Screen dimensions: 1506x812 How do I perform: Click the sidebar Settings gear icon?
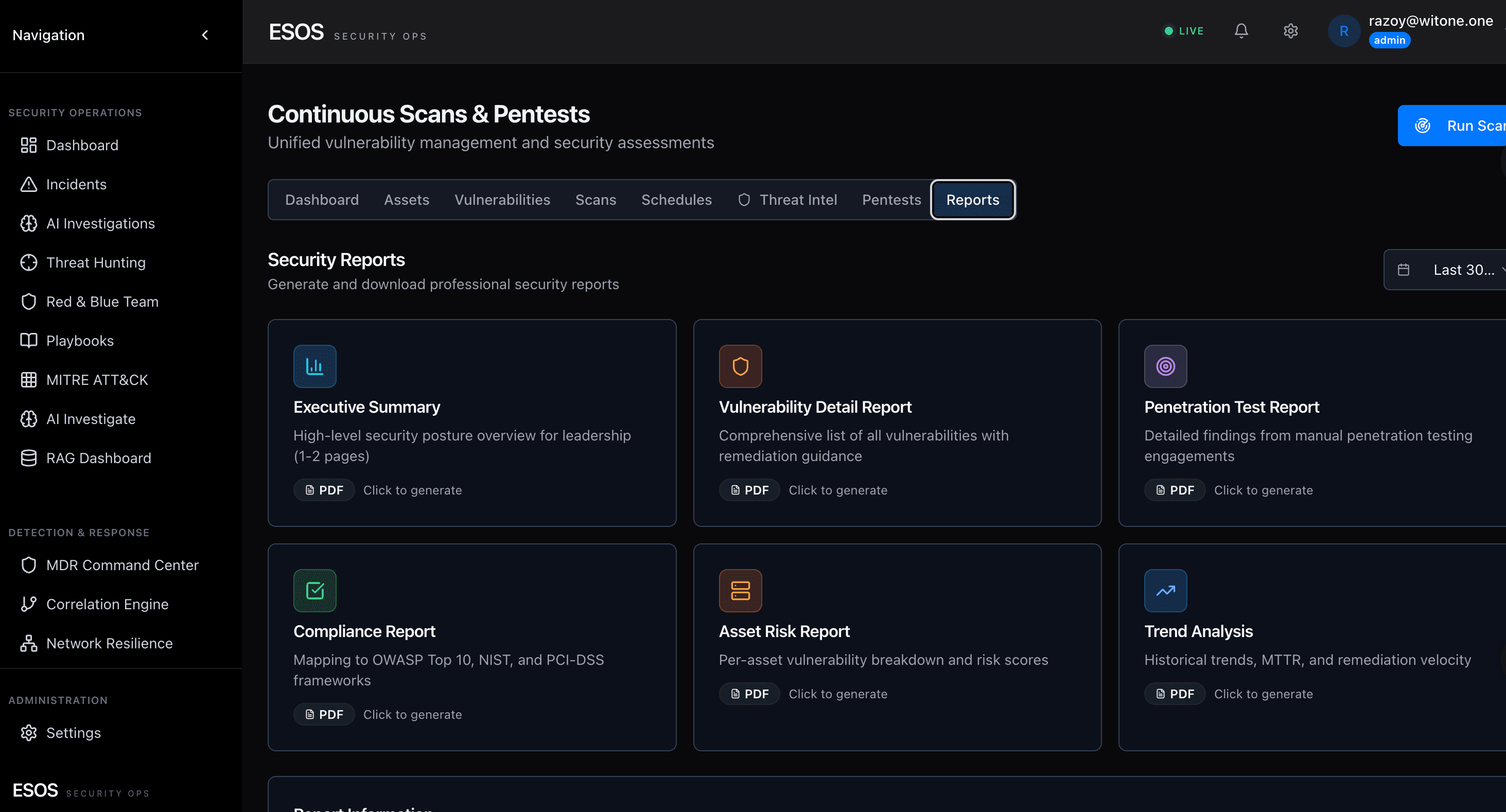pos(29,733)
